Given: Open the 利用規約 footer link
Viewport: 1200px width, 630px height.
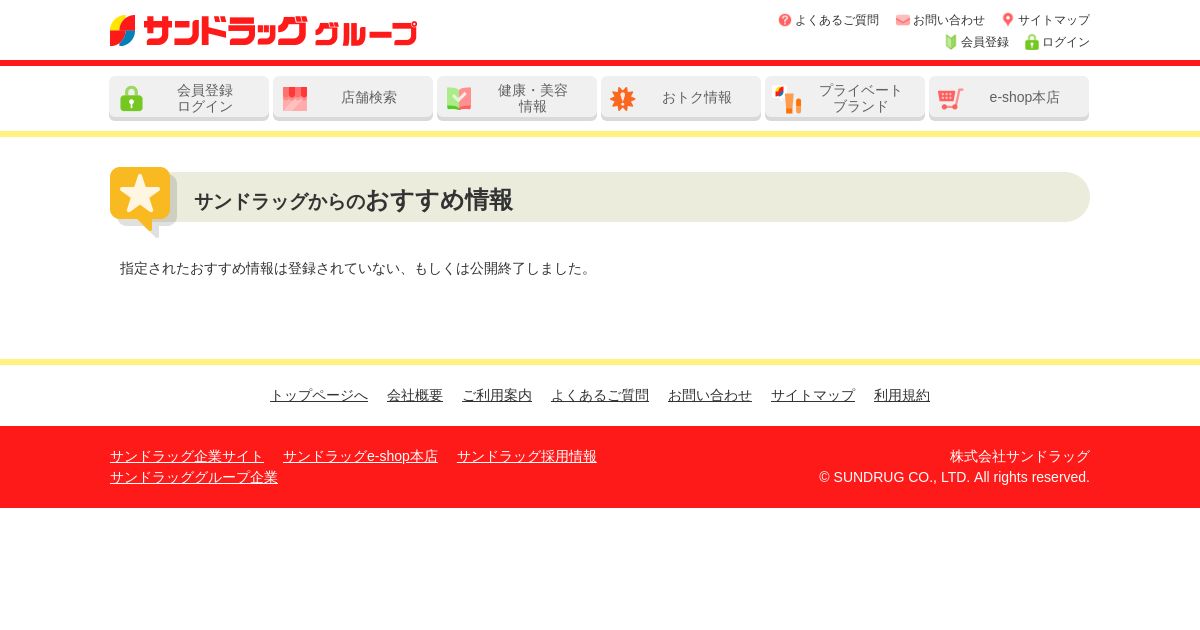Looking at the screenshot, I should click(x=902, y=395).
